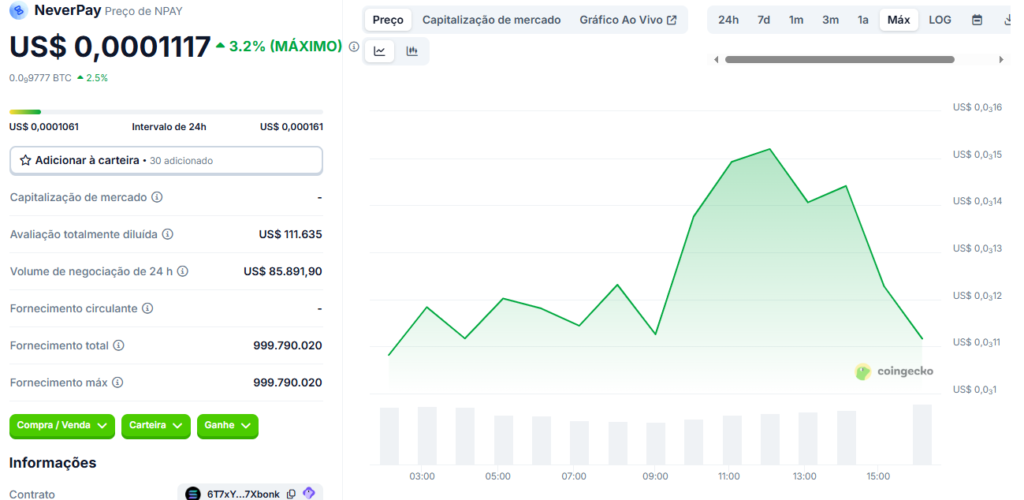The height and width of the screenshot is (500, 1024).
Task: Show info for Fornecimento circulante
Action: (x=148, y=308)
